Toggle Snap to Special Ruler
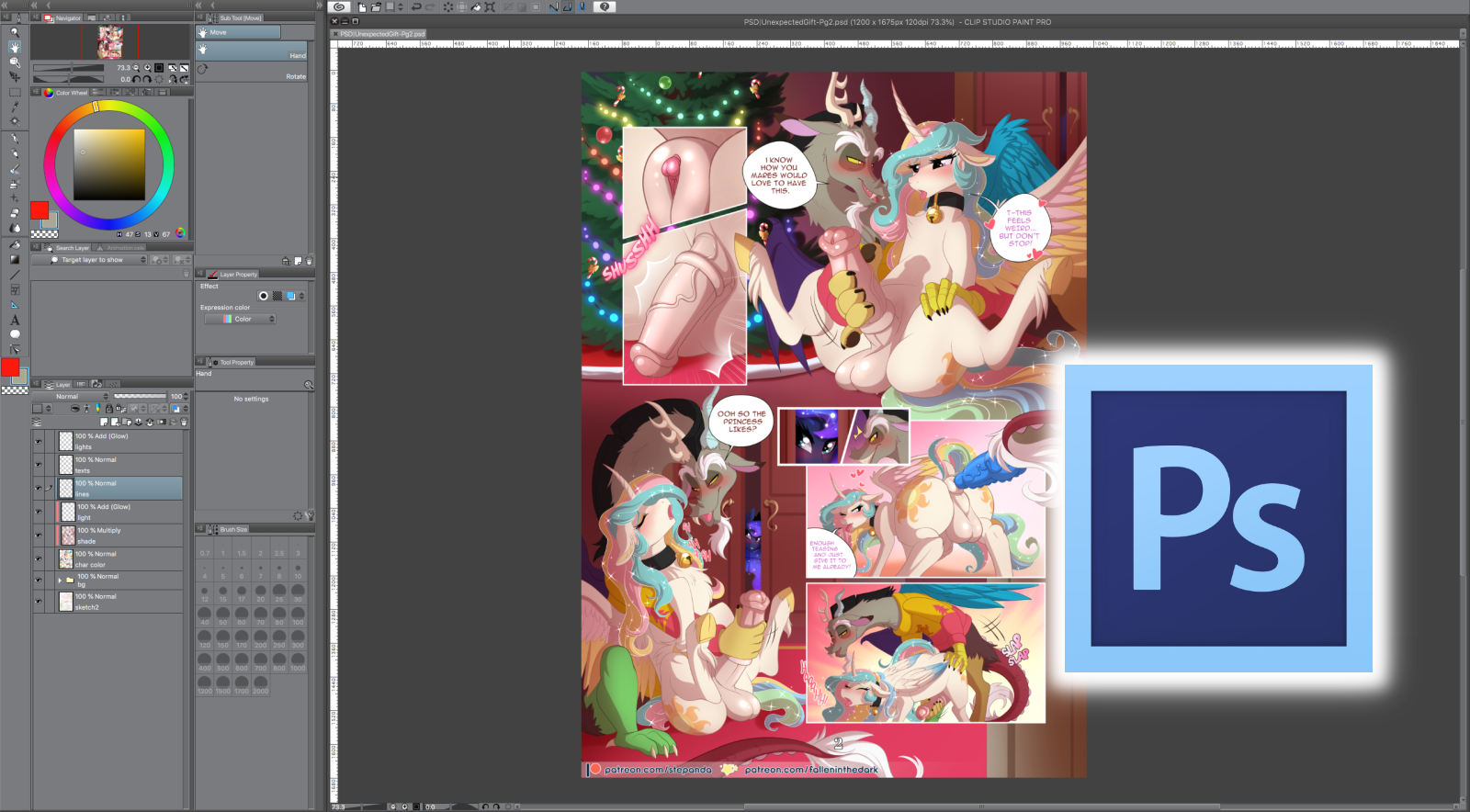This screenshot has width=1470, height=812. (568, 6)
